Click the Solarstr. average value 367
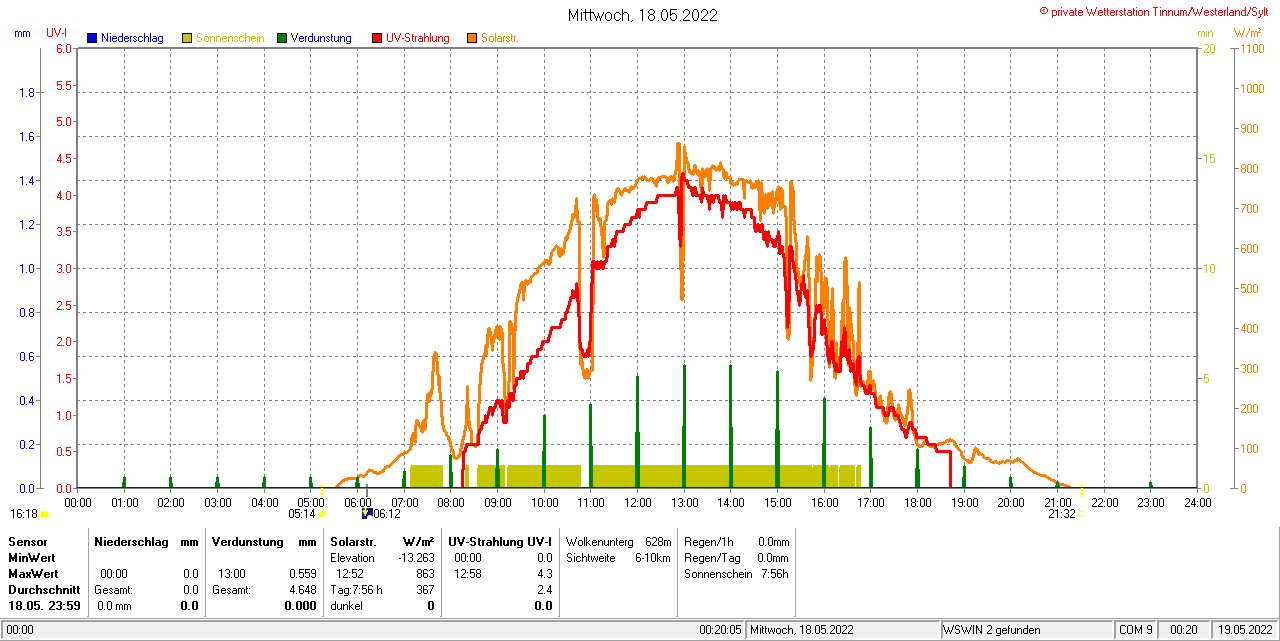Image resolution: width=1280 pixels, height=641 pixels. coord(425,589)
